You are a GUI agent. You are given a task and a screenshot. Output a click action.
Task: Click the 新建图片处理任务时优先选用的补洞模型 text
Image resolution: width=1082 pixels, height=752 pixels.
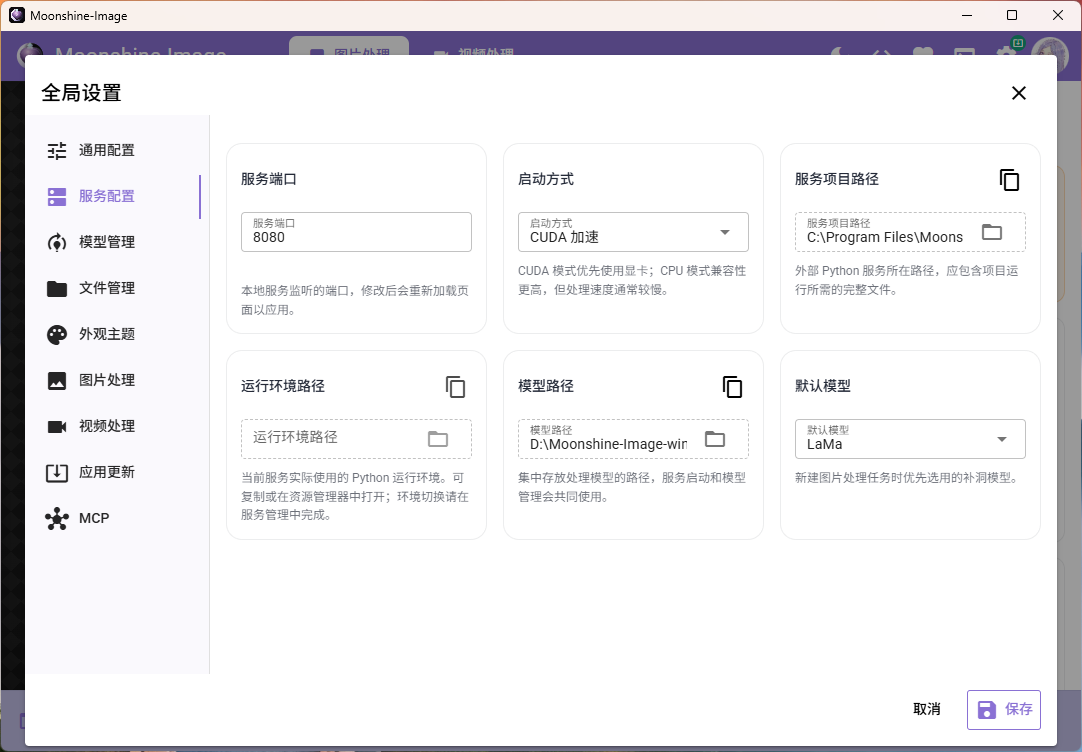908,477
